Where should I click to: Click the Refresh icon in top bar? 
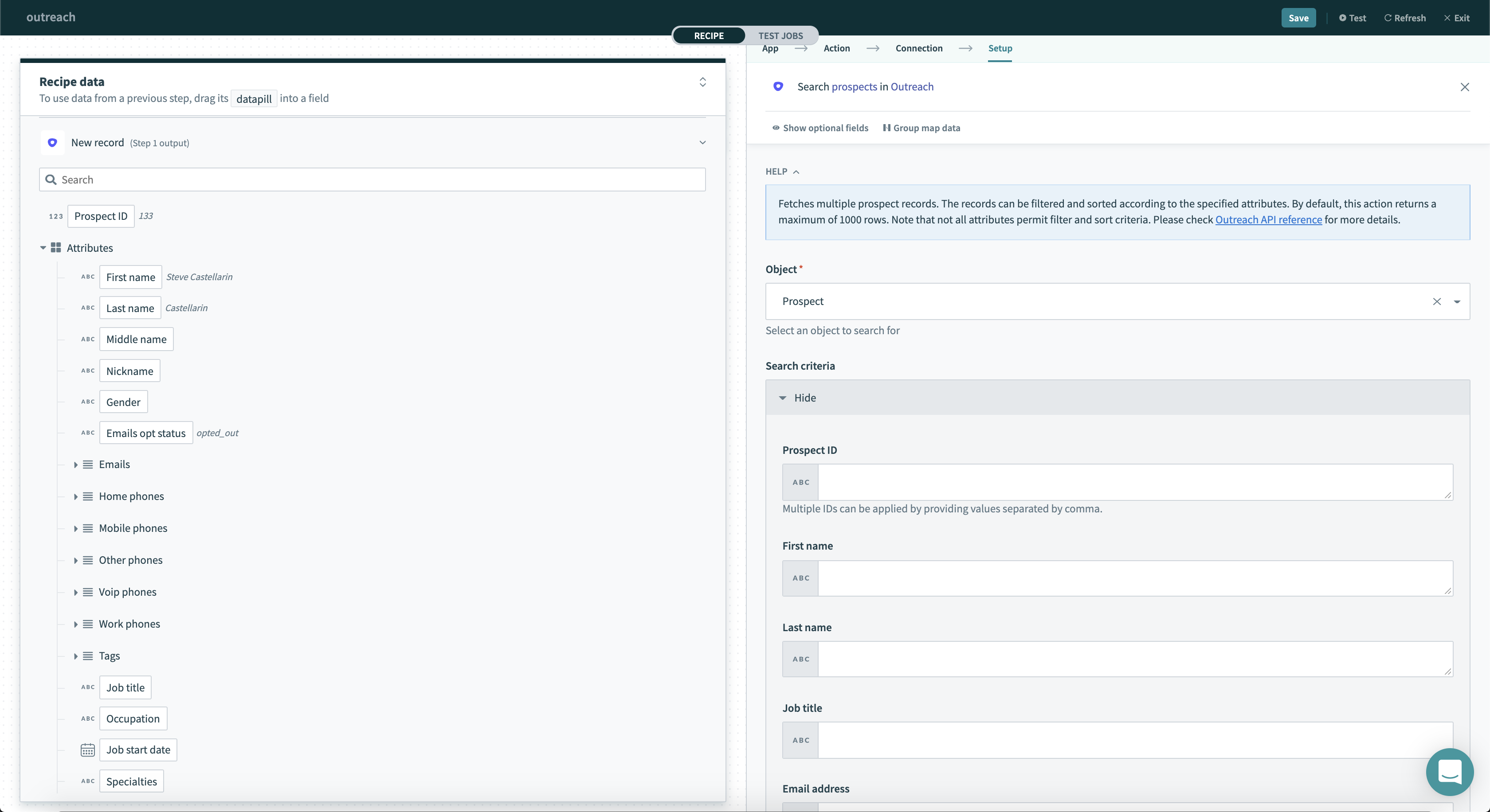1388,17
